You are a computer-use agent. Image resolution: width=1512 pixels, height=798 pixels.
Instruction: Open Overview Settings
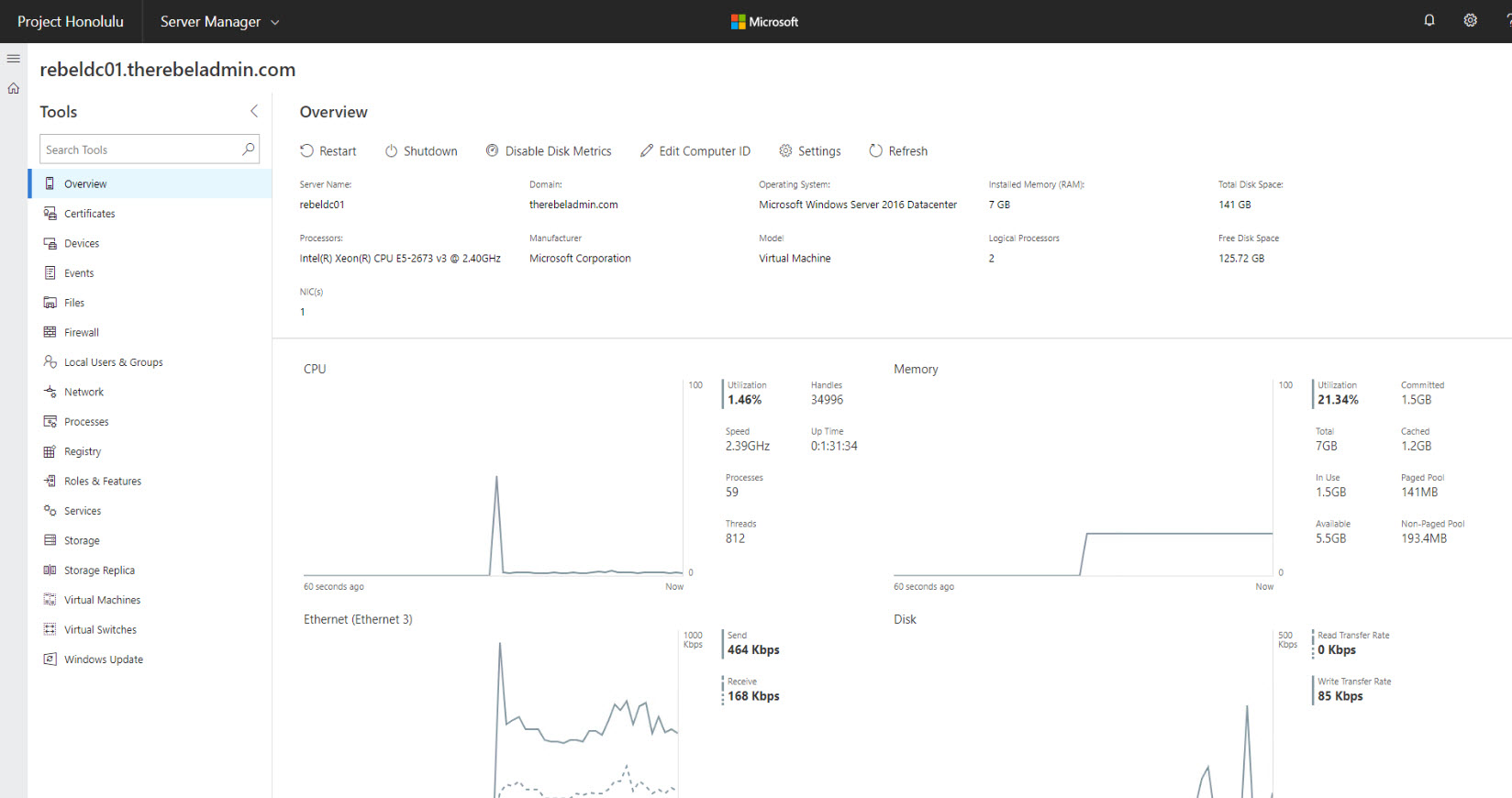pos(810,150)
